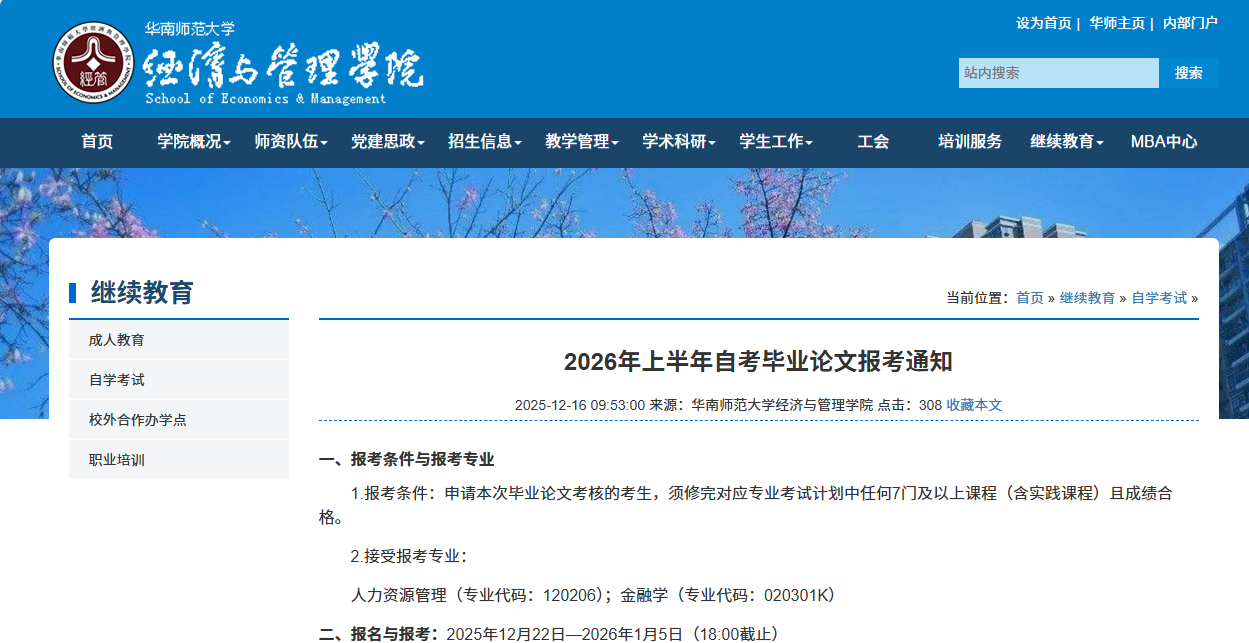Open the 内部门户 portal link
The width and height of the screenshot is (1249, 643).
1190,23
